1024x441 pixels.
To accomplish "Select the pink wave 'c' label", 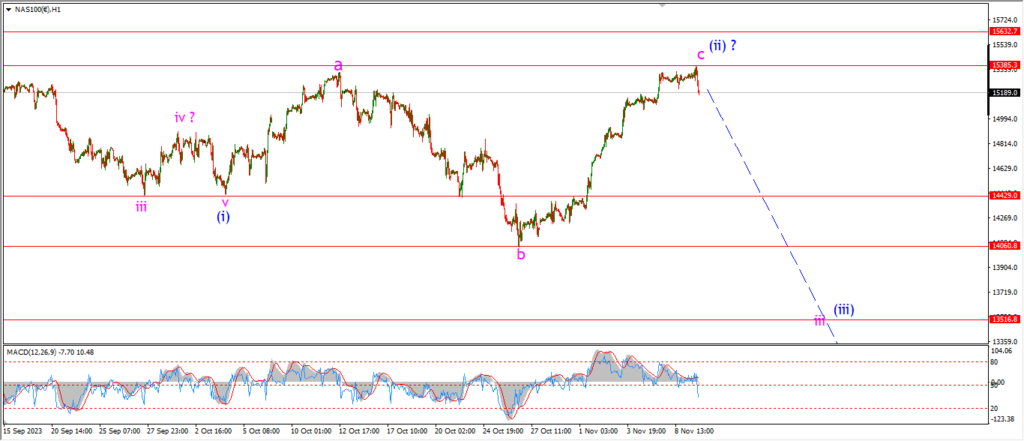I will coord(700,53).
